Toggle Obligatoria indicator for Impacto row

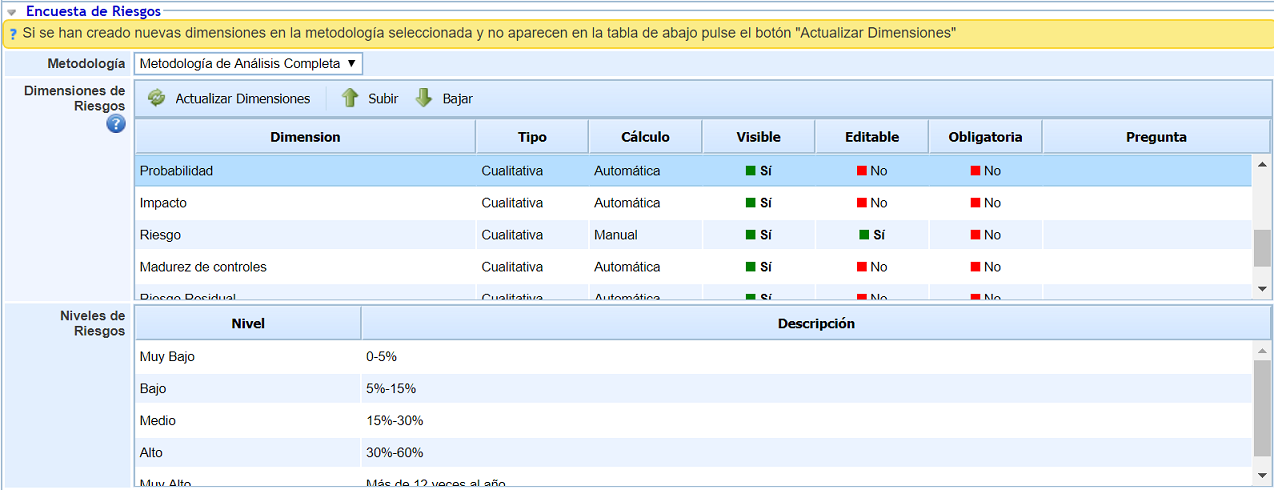(976, 203)
